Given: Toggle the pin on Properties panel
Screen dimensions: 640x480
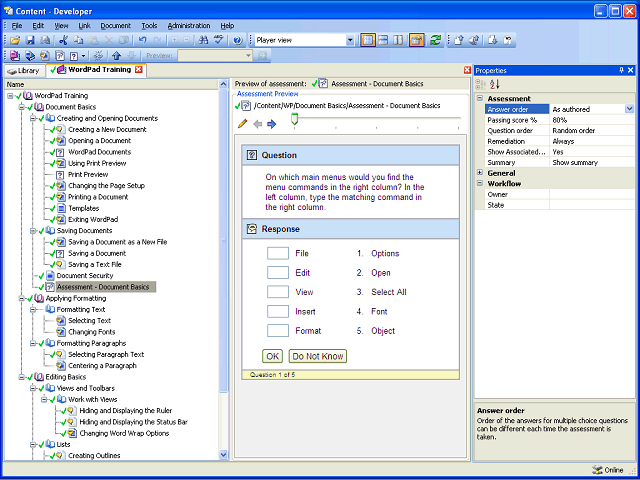Looking at the screenshot, I should pyautogui.click(x=622, y=70).
